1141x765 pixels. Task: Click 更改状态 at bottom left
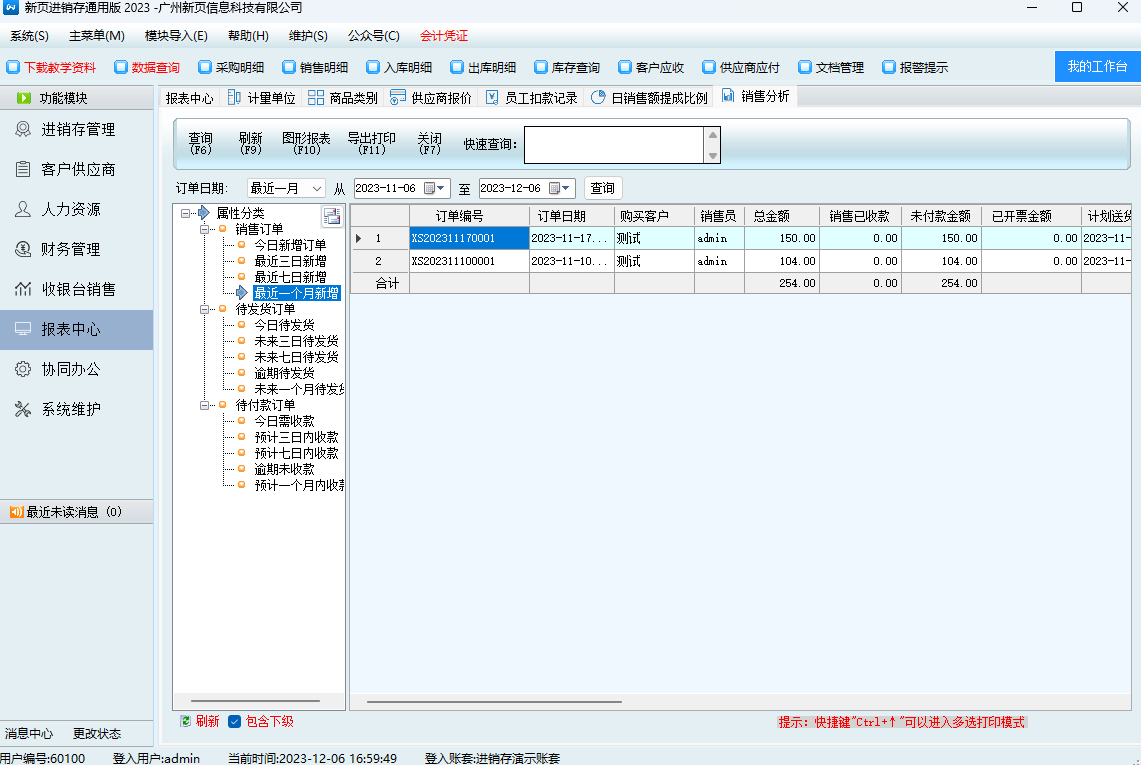97,734
